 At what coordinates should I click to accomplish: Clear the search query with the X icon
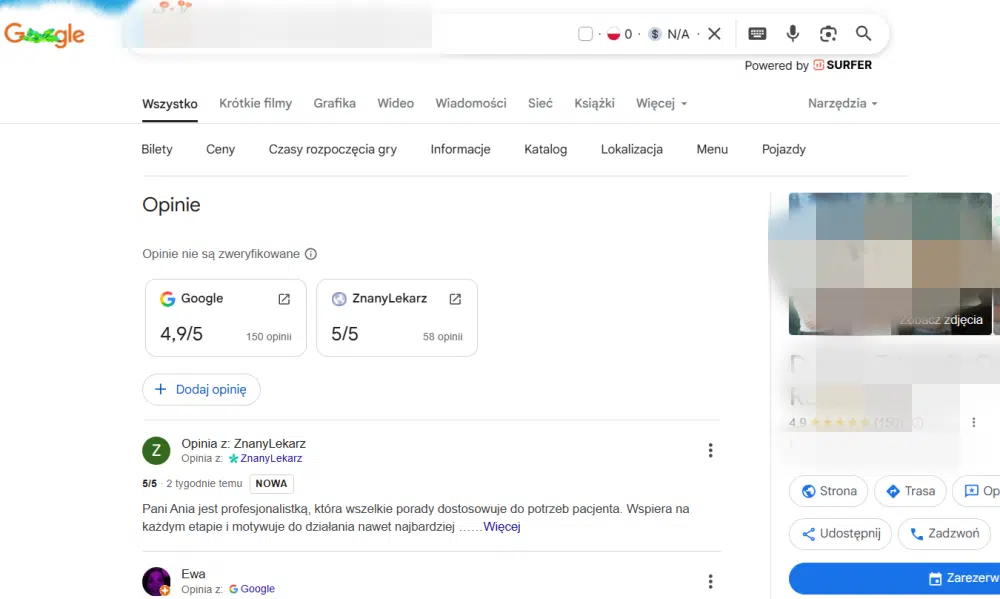click(714, 33)
